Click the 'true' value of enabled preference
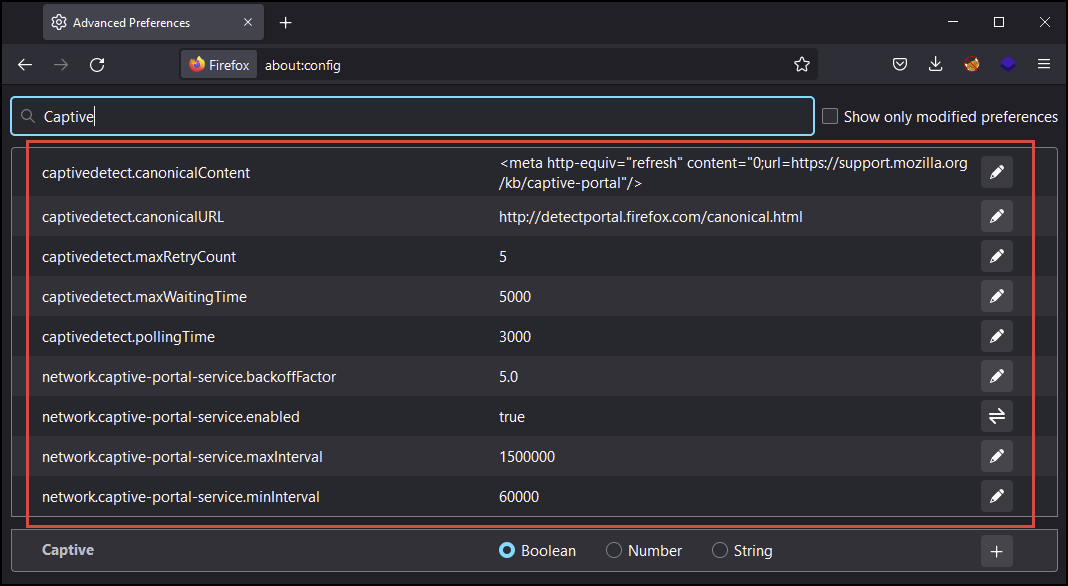 pyautogui.click(x=512, y=417)
